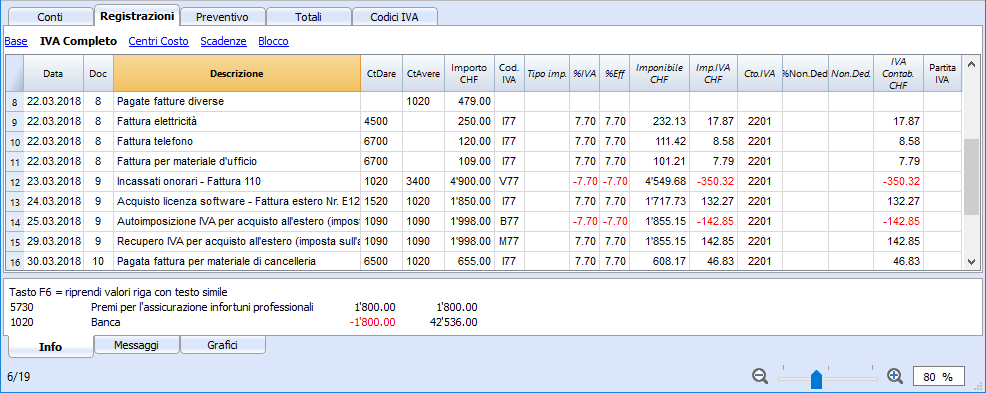Screen dimensions: 986x393
Task: Click the 4'549.68 Imponibile cell
Action: 660,182
